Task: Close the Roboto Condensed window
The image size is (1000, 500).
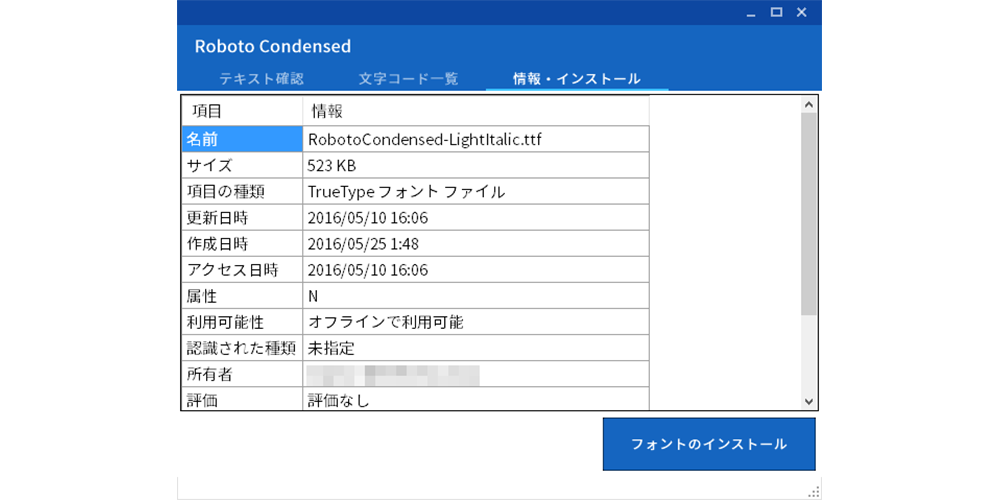Action: pos(802,13)
